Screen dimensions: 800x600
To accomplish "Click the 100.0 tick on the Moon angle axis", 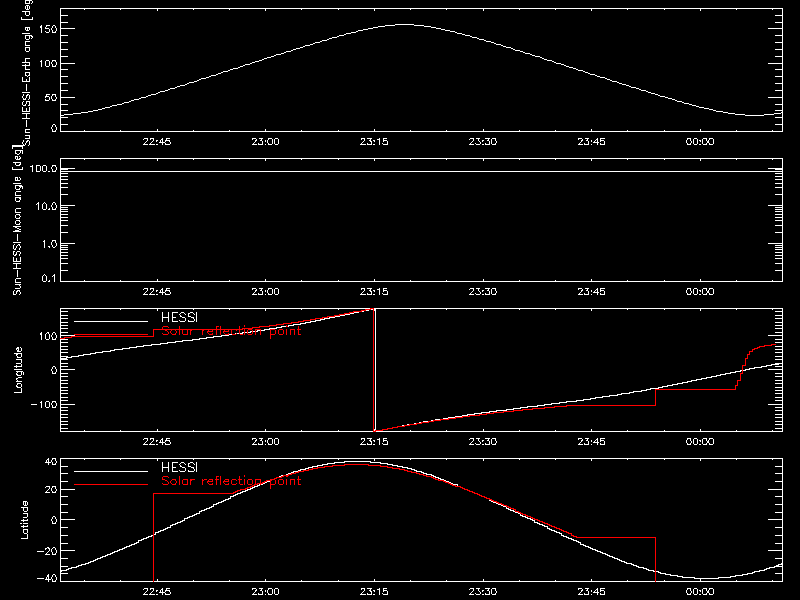I will click(43, 168).
